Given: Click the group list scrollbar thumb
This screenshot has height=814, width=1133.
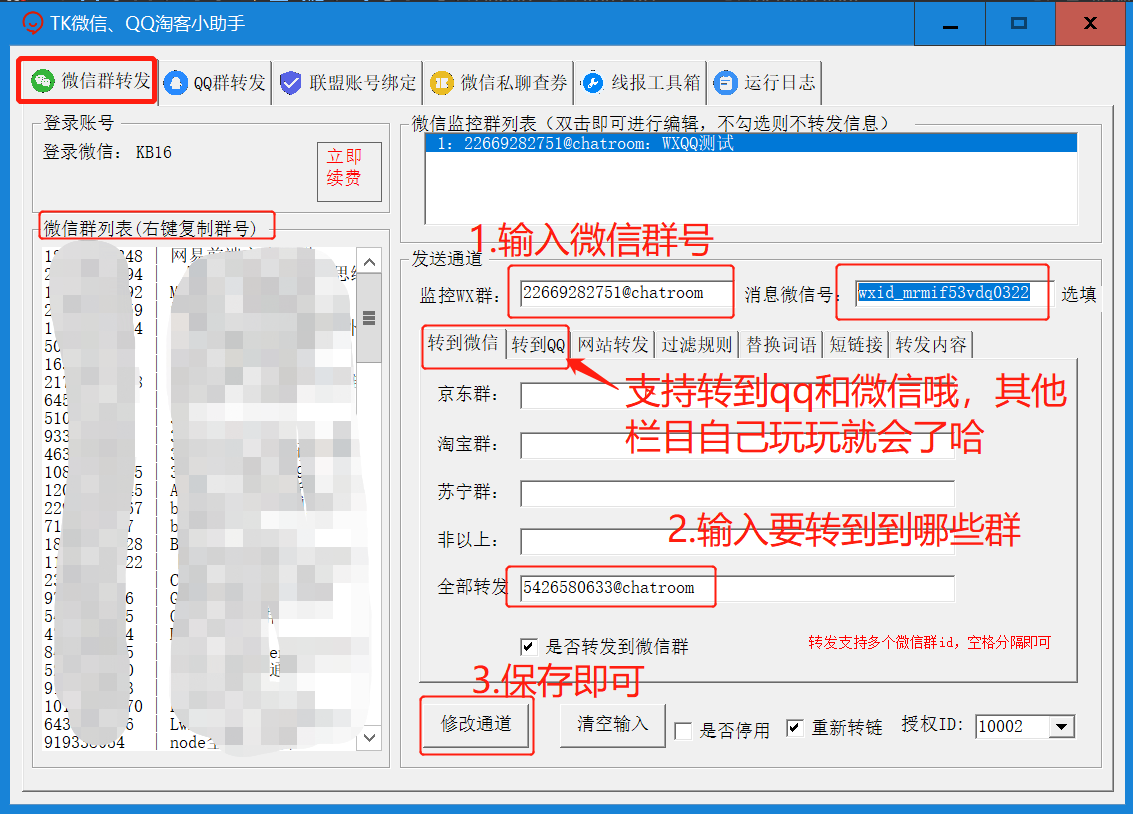Looking at the screenshot, I should 369,319.
